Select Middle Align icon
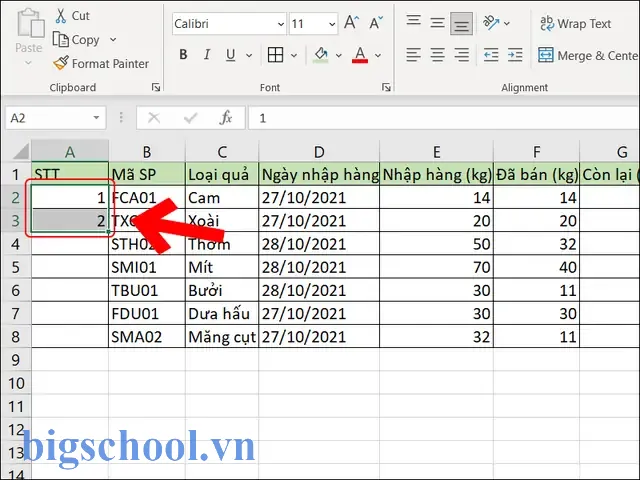 pos(438,22)
